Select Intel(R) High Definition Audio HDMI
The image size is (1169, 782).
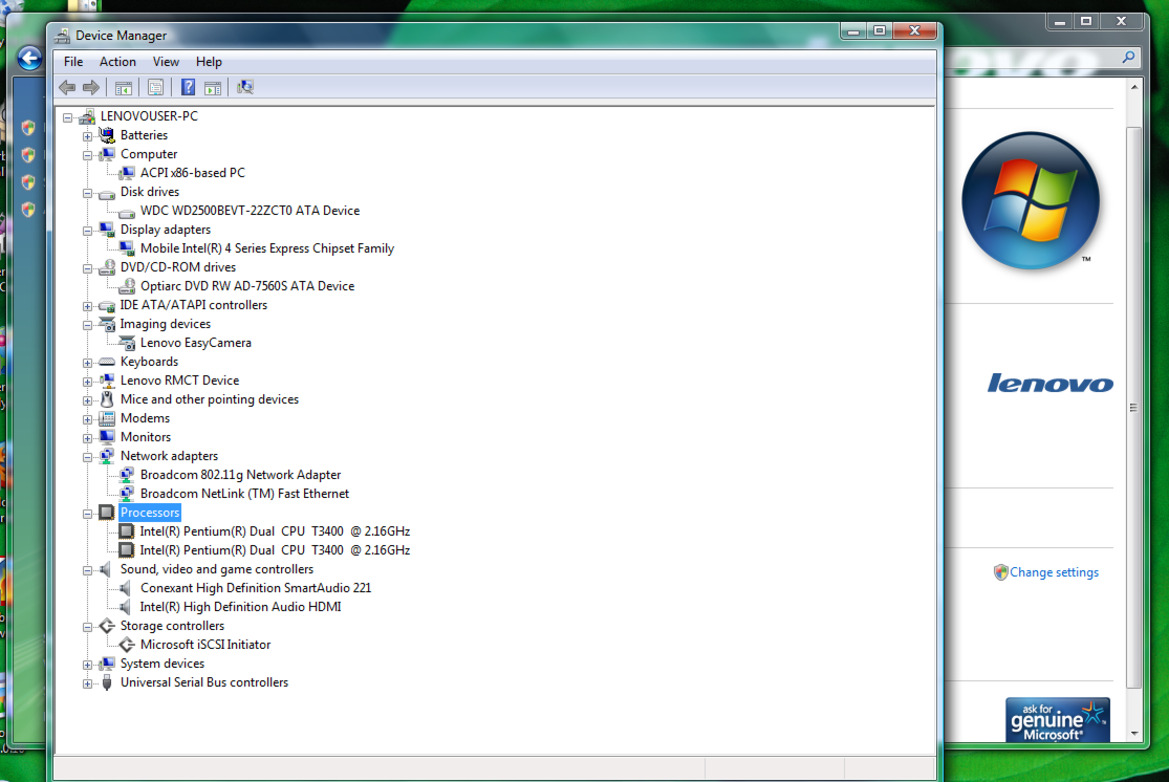(x=240, y=607)
